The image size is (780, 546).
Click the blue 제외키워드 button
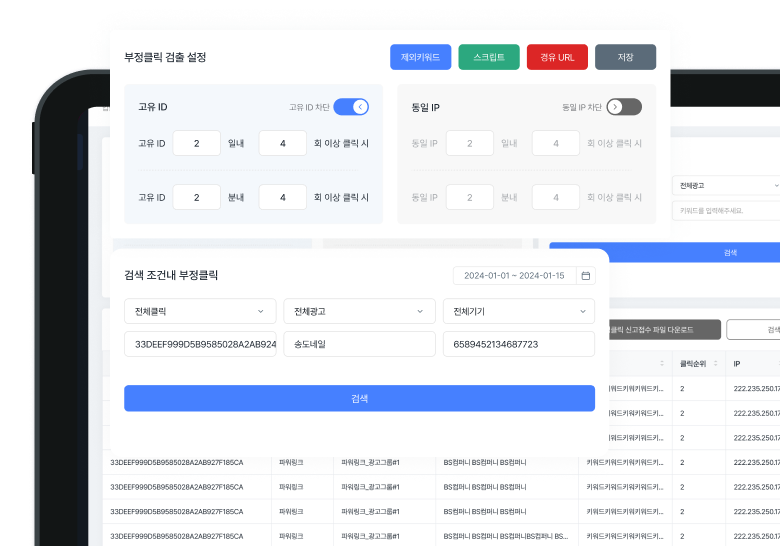coord(421,58)
